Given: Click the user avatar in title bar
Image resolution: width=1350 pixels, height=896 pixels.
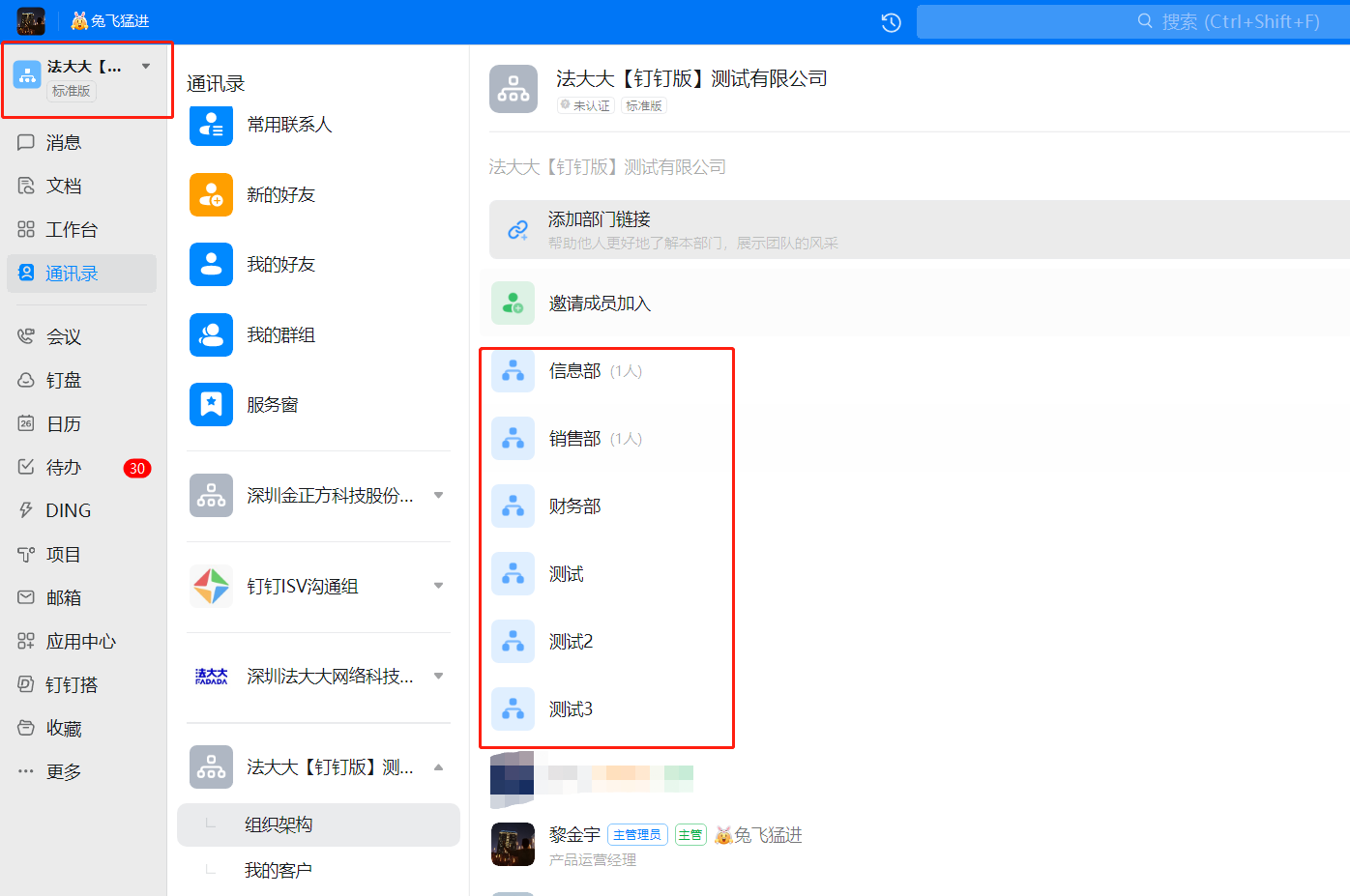Looking at the screenshot, I should (31, 21).
